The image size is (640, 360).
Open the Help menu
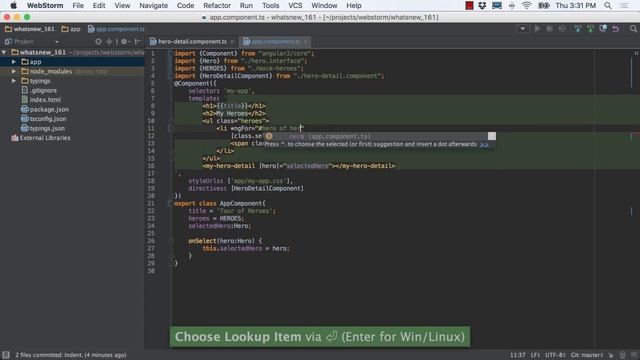[354, 5]
